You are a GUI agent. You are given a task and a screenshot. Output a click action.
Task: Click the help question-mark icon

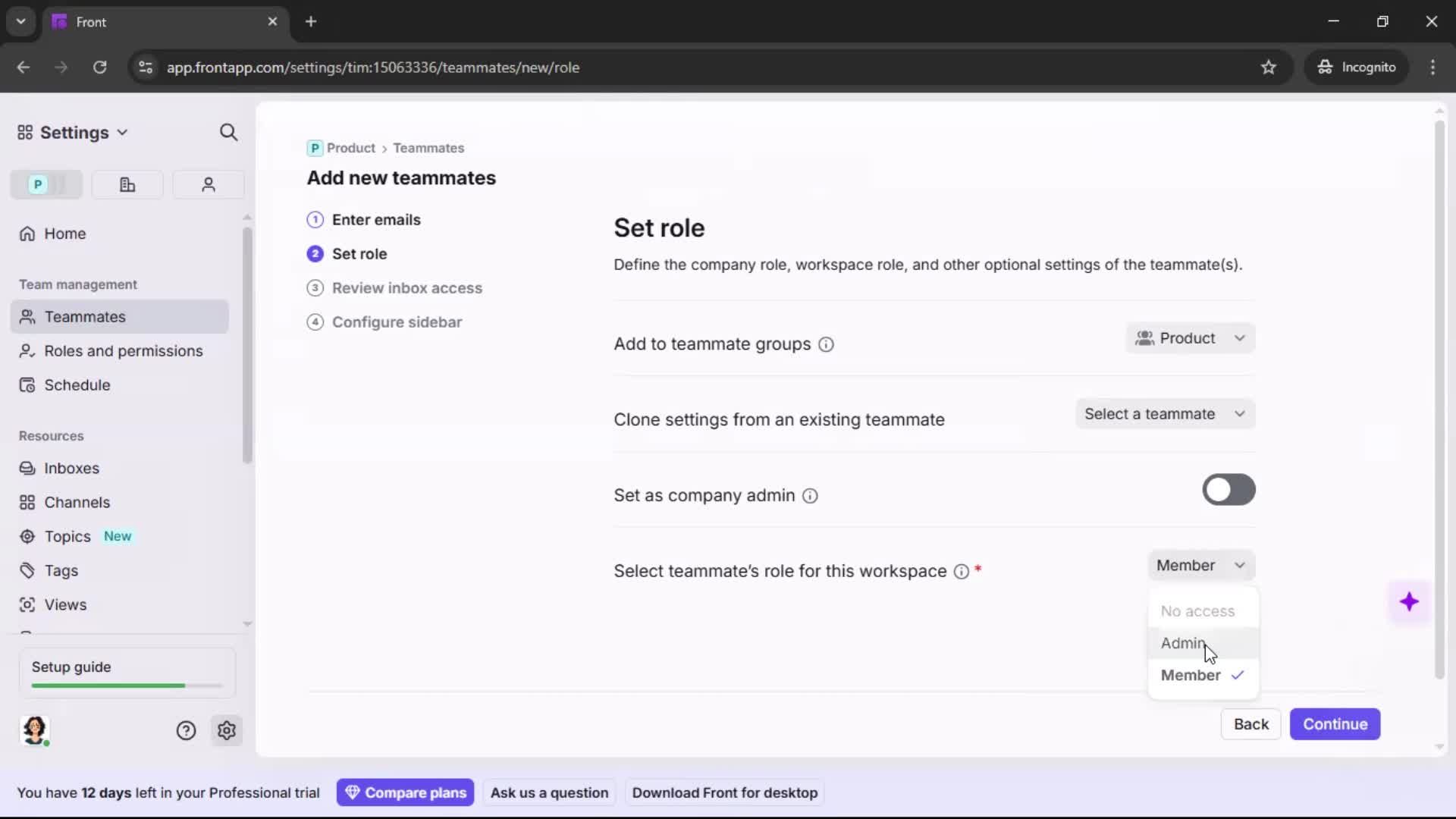click(x=186, y=730)
